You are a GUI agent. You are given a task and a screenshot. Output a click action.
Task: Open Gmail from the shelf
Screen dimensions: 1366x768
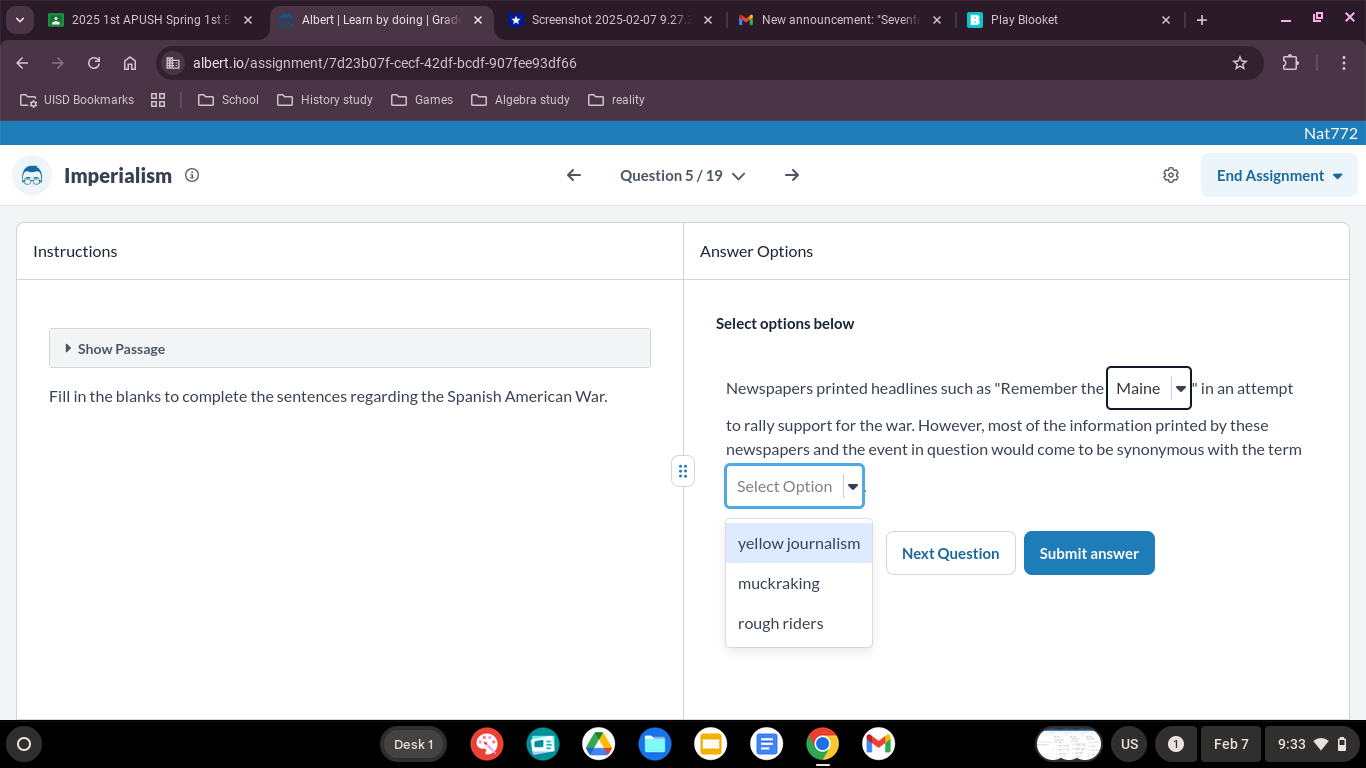(879, 744)
